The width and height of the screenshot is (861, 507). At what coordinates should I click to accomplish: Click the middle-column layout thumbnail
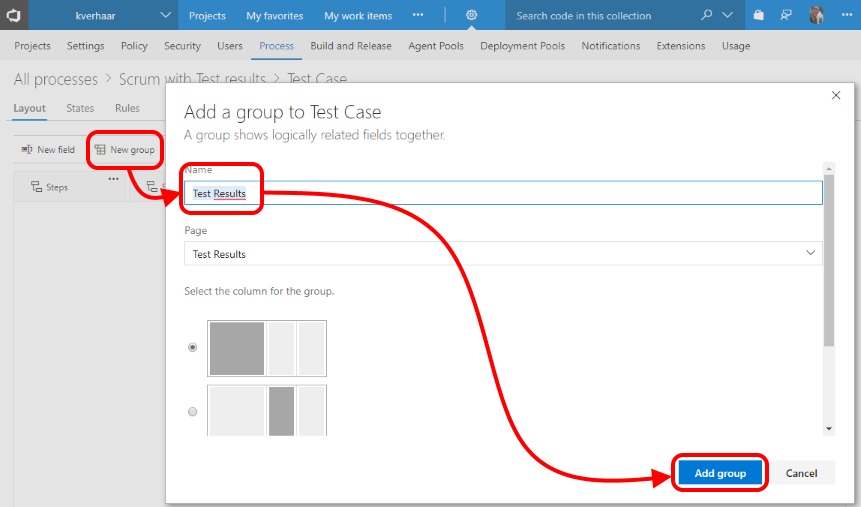coord(267,410)
